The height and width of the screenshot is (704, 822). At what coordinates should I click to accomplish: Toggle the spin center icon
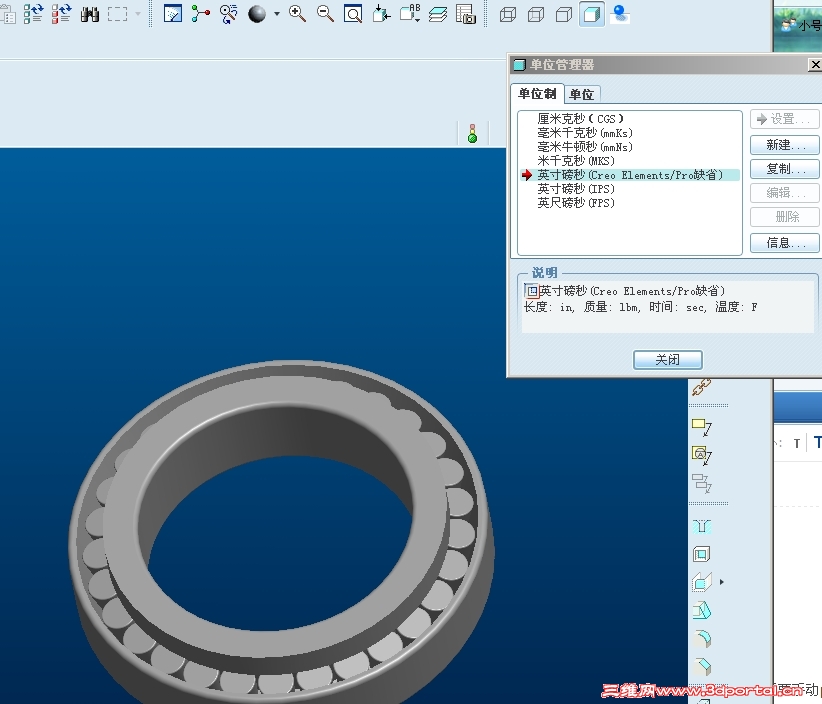200,14
